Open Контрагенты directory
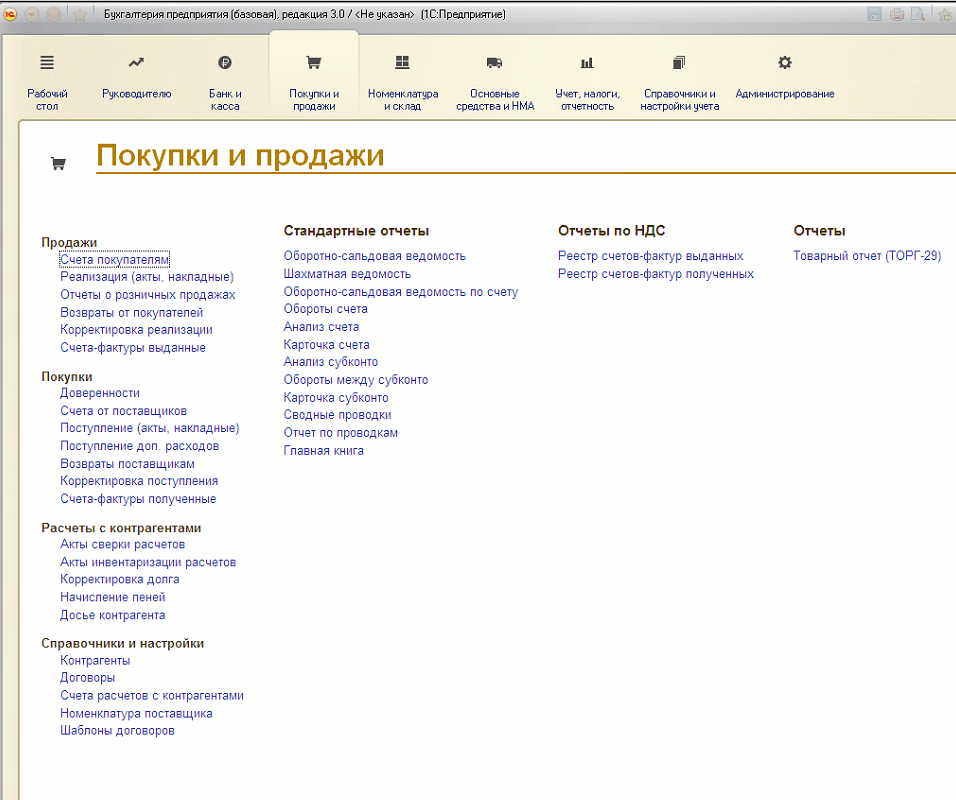The width and height of the screenshot is (956, 800). [95, 661]
